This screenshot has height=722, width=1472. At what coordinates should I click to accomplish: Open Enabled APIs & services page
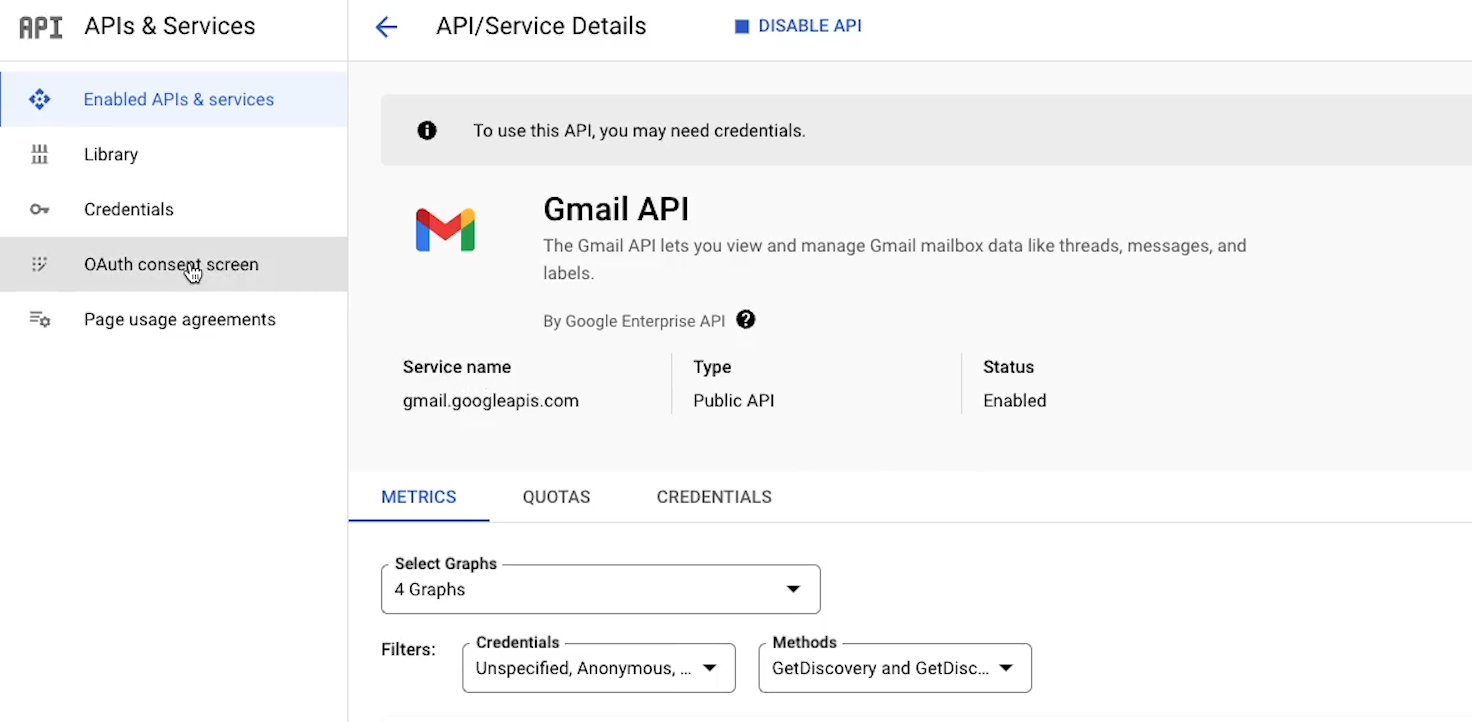pyautogui.click(x=174, y=99)
